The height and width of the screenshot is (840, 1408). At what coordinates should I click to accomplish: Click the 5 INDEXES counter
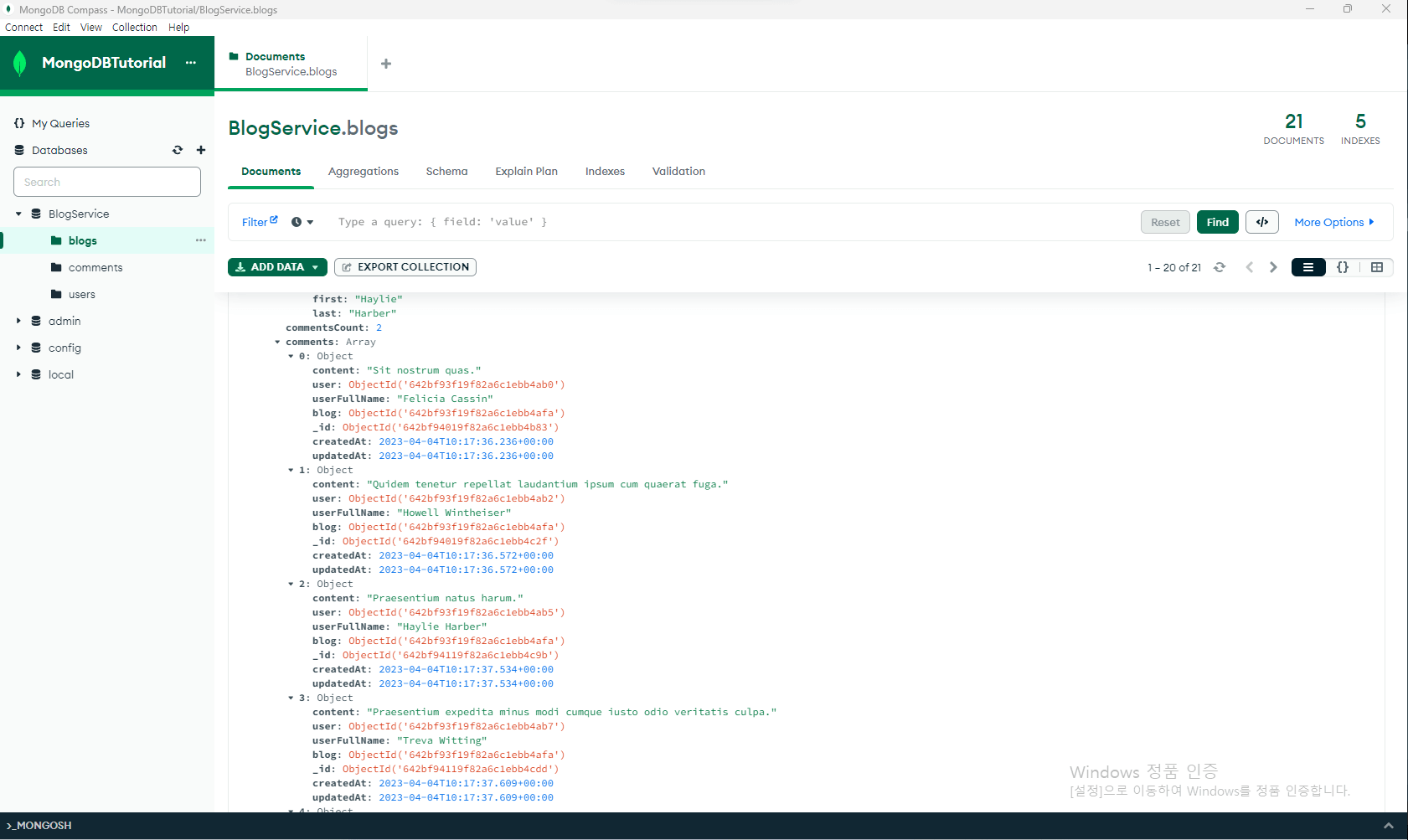coord(1360,129)
